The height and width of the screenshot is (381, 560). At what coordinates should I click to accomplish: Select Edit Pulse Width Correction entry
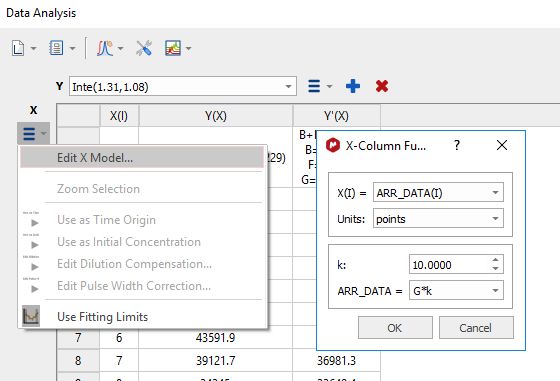(142, 286)
